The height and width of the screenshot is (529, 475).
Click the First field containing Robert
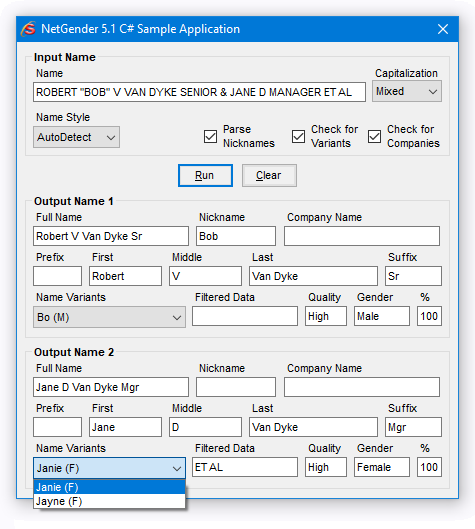coord(125,276)
